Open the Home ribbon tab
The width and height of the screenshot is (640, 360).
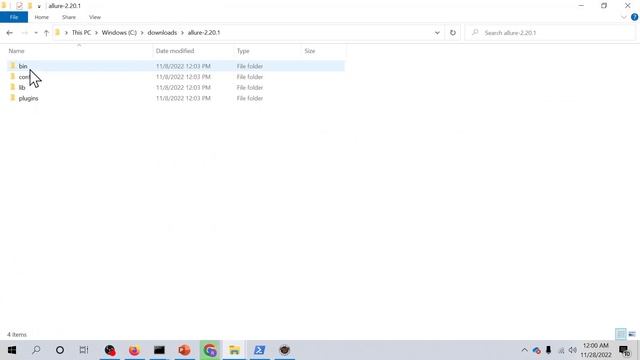click(42, 17)
